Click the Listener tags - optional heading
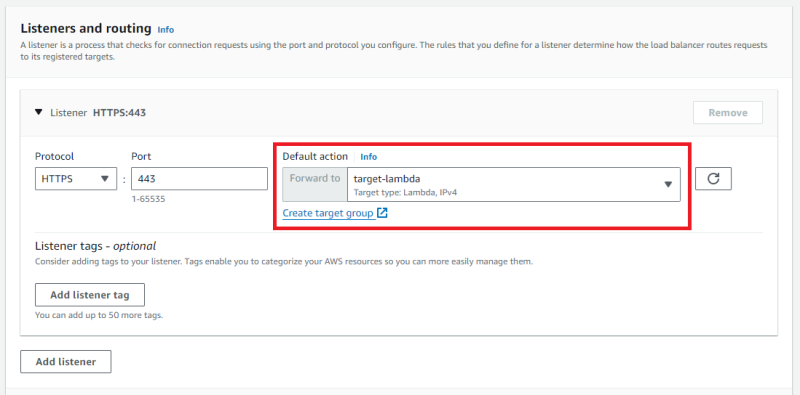 point(95,246)
